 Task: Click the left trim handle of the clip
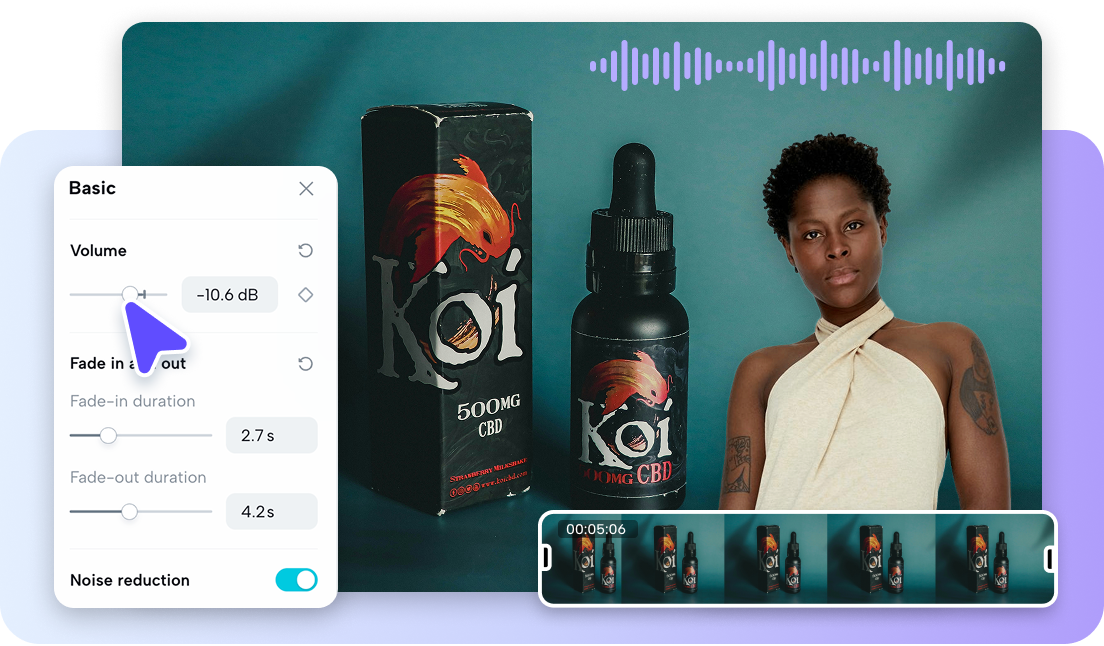tap(546, 557)
